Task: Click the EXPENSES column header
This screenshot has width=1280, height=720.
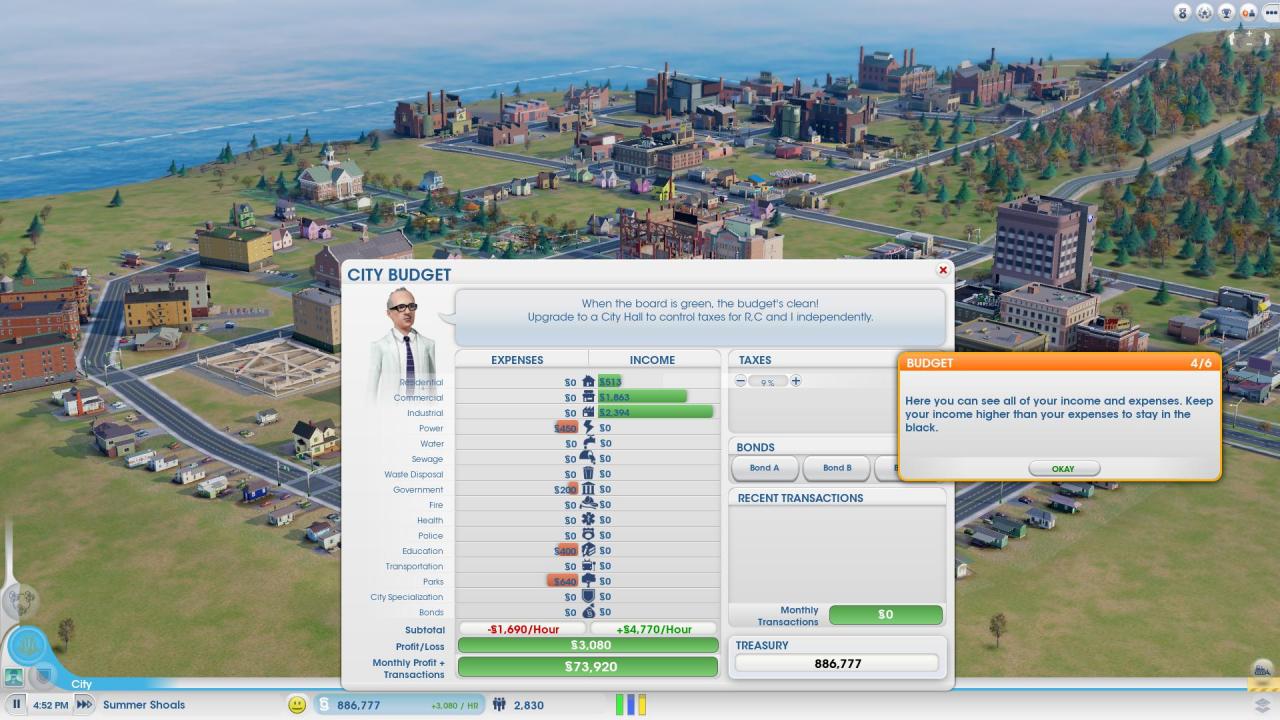Action: click(x=517, y=360)
